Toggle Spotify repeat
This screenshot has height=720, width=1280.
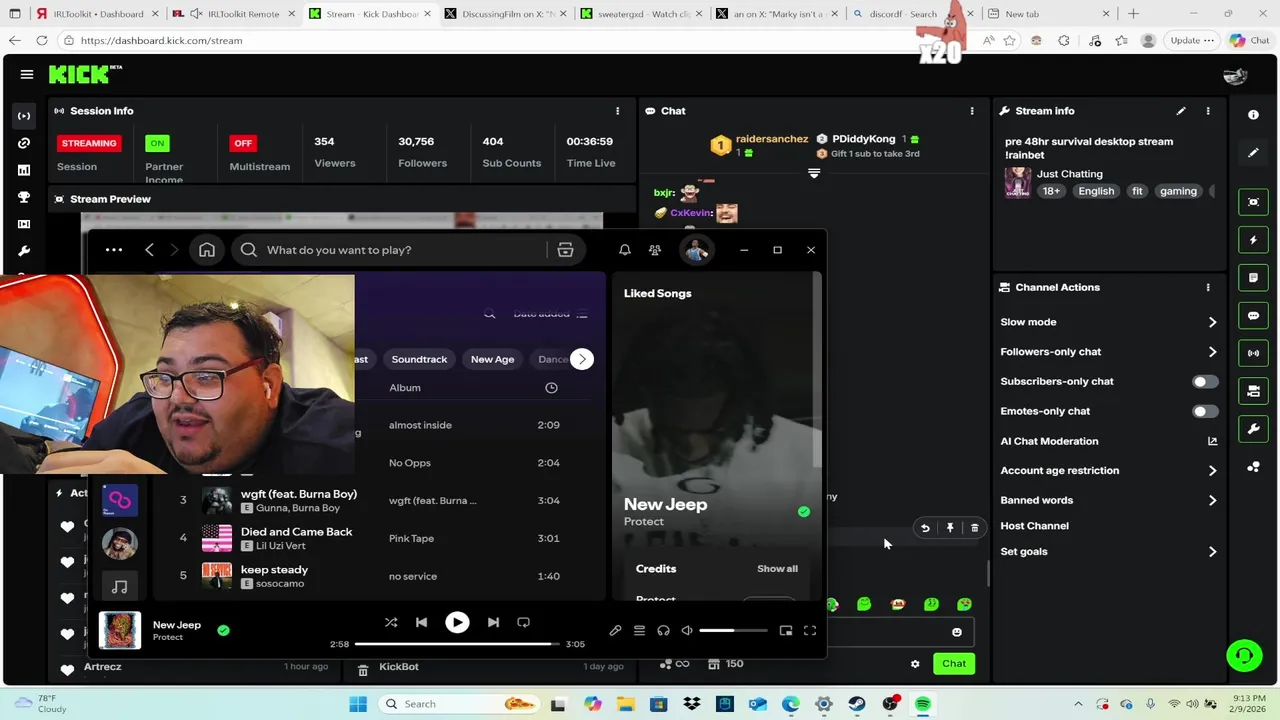(523, 622)
